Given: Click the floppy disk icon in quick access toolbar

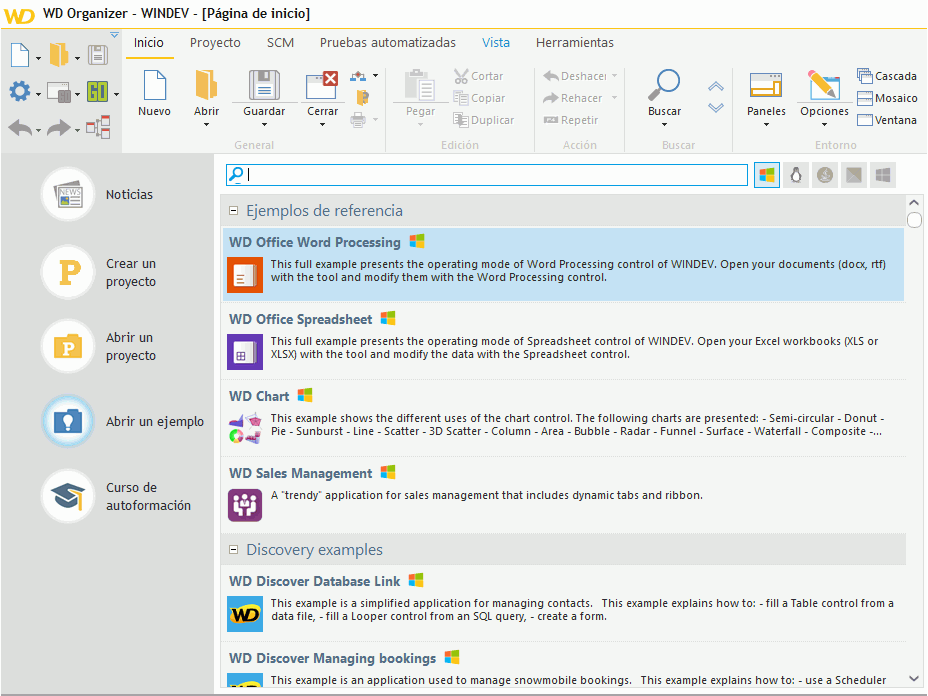Looking at the screenshot, I should 98,55.
